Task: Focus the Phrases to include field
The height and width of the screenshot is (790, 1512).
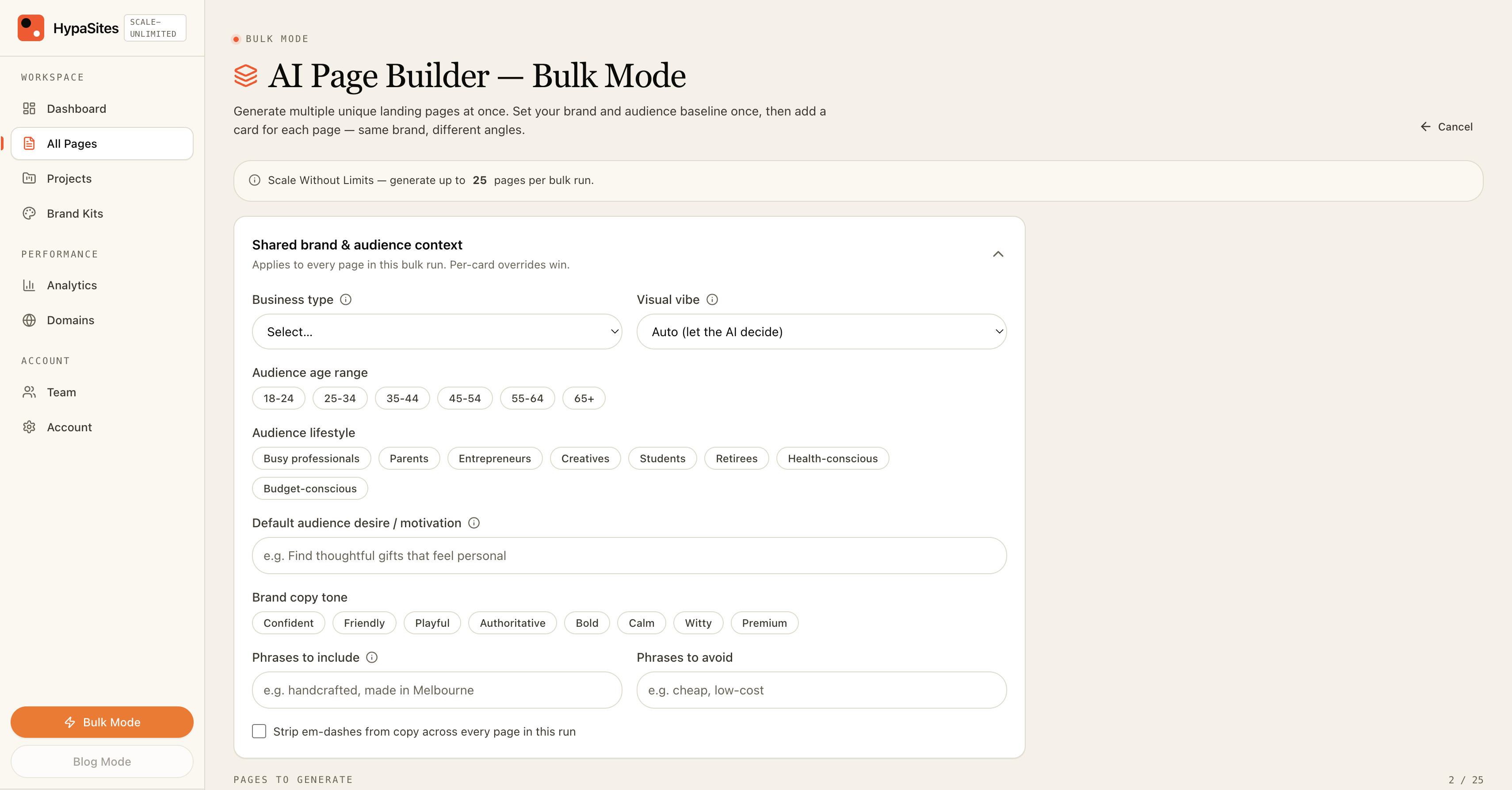Action: coord(437,690)
